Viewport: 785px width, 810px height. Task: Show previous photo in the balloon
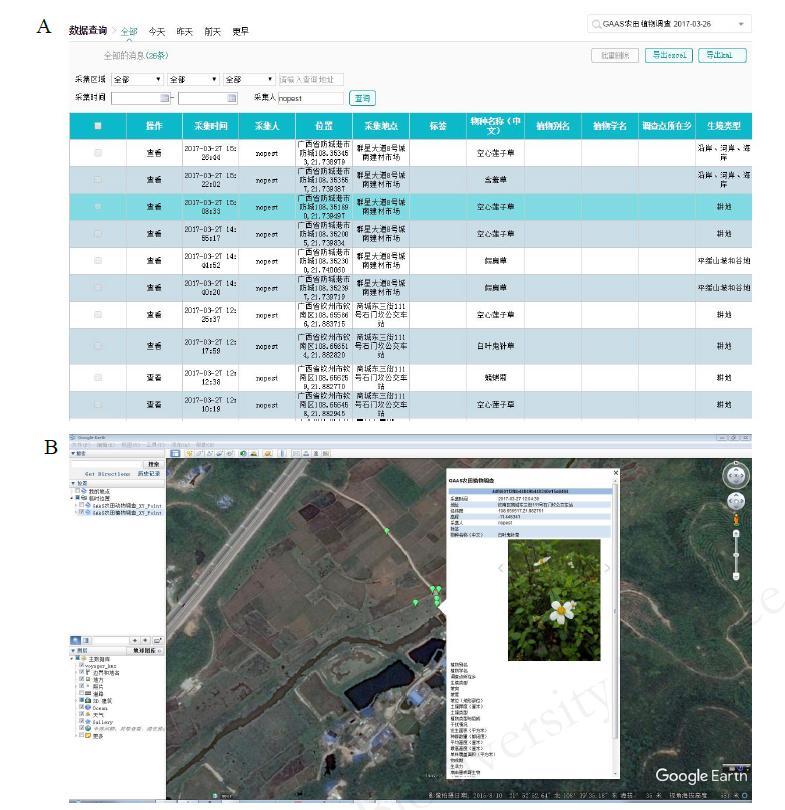pos(500,568)
